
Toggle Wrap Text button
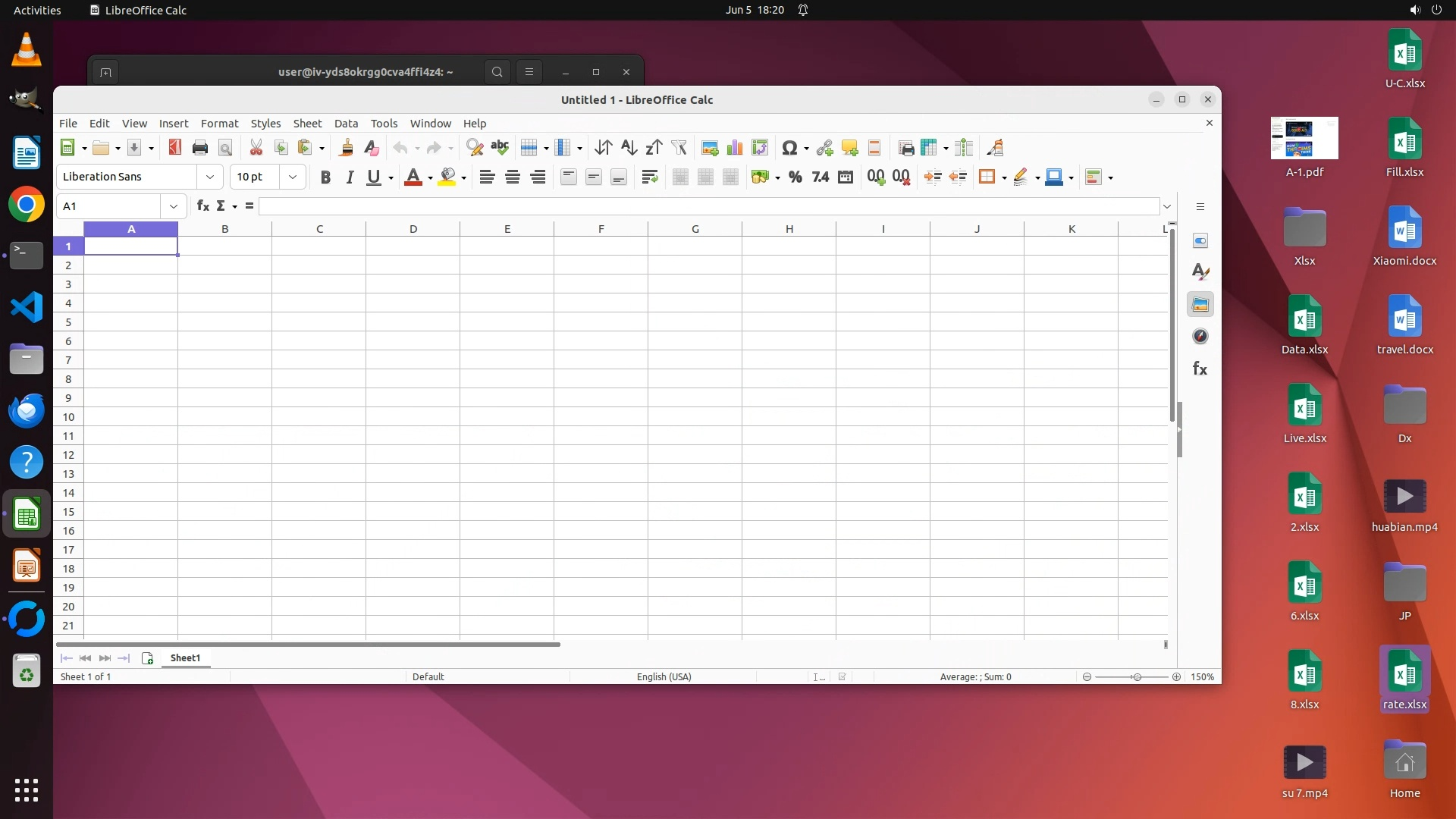(x=649, y=177)
